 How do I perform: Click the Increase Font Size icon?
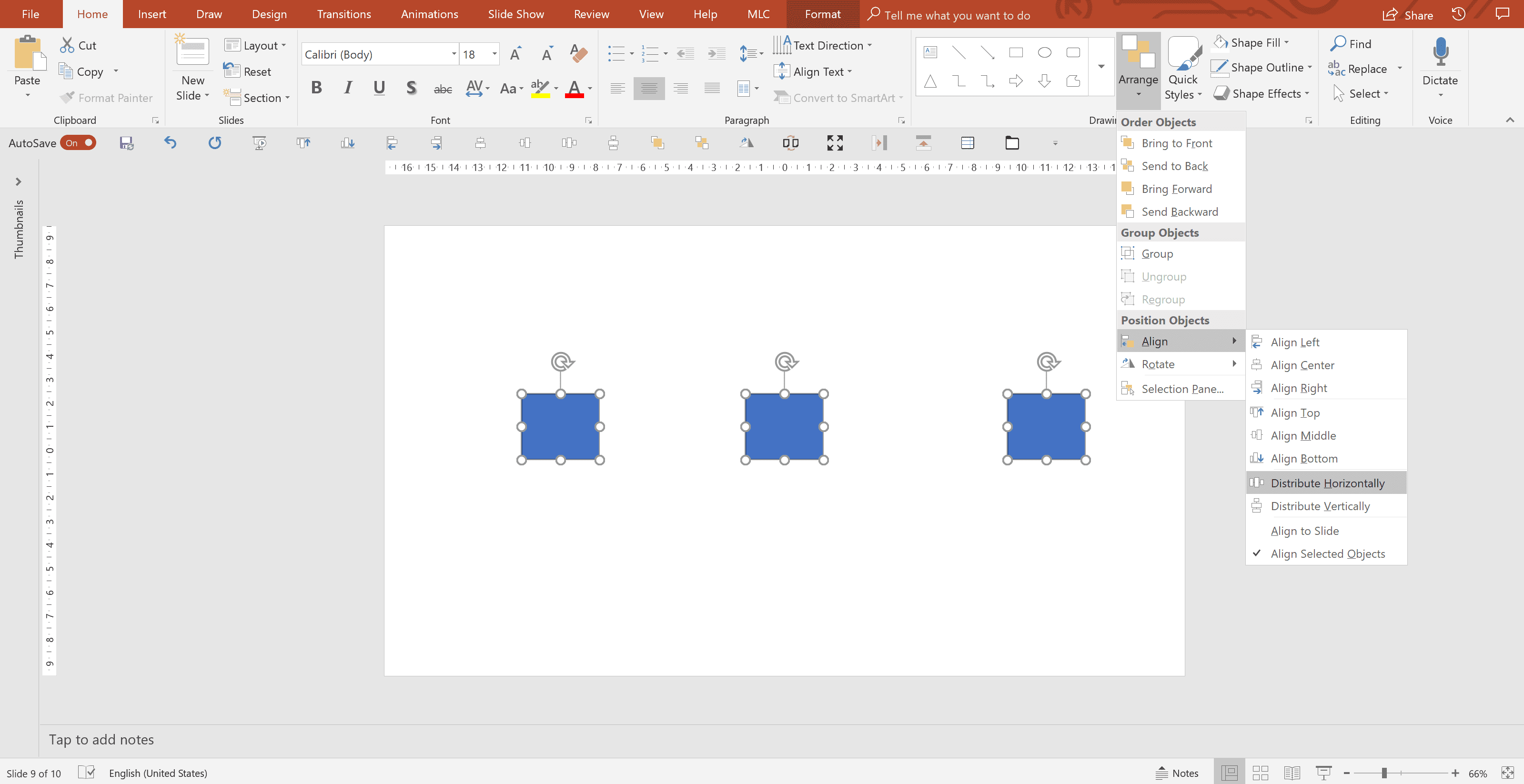point(515,54)
